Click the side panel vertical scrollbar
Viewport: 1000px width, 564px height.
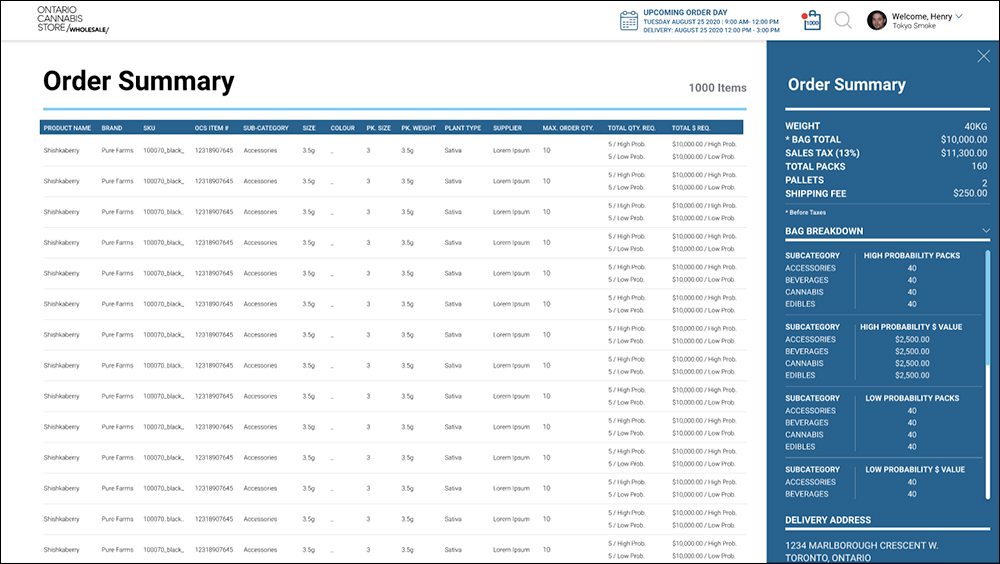pos(988,375)
